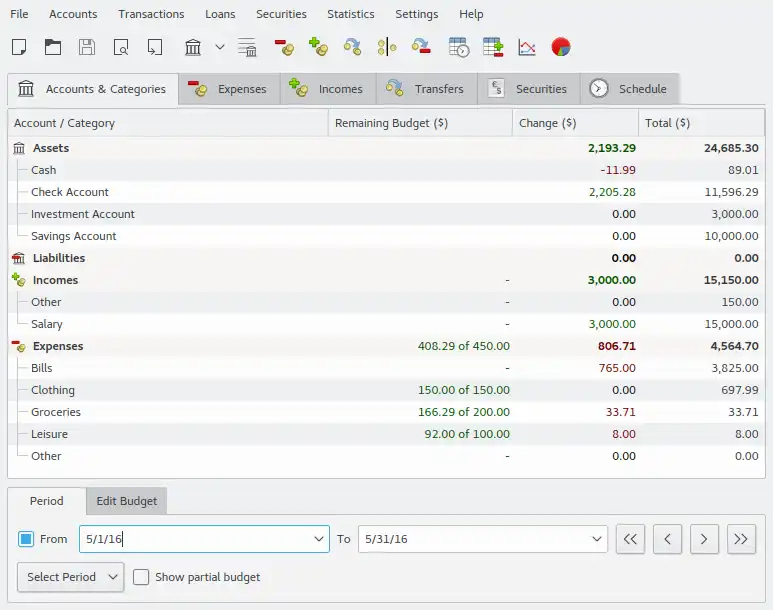Select the Clothing category row
The height and width of the screenshot is (610, 773).
[386, 390]
